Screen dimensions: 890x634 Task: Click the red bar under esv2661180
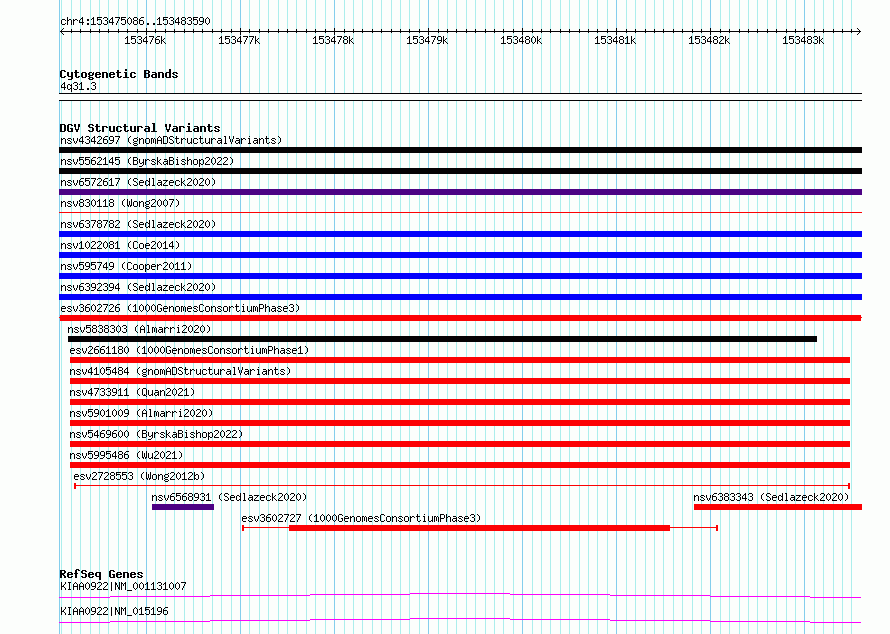tap(460, 360)
